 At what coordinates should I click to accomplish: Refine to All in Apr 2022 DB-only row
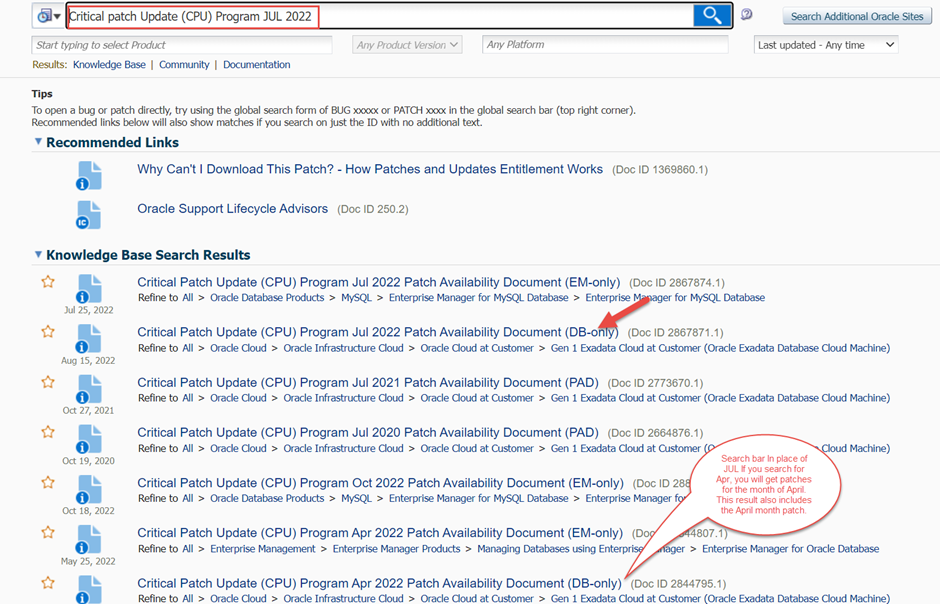point(188,599)
